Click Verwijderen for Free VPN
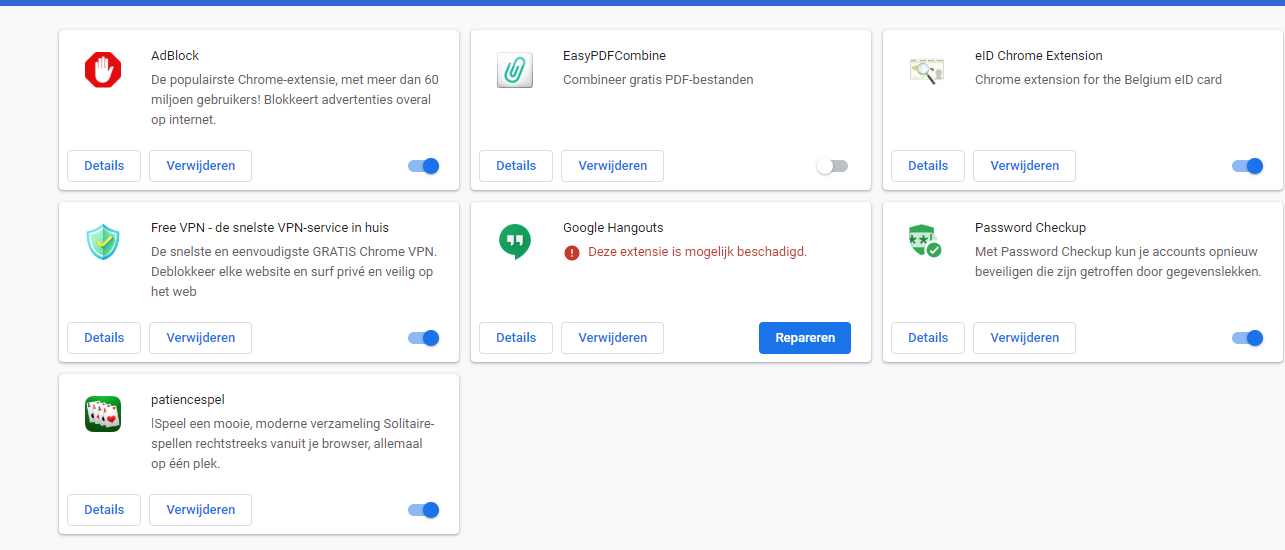This screenshot has height=550, width=1285. click(x=200, y=338)
